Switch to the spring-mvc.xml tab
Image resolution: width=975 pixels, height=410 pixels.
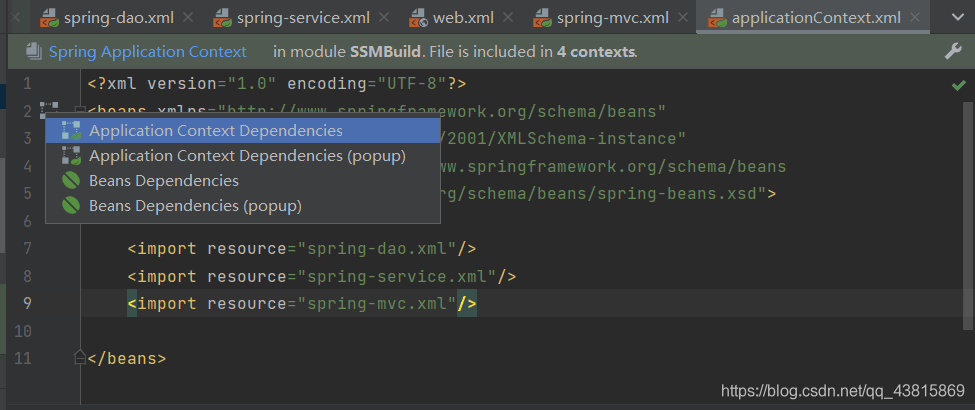[x=612, y=18]
